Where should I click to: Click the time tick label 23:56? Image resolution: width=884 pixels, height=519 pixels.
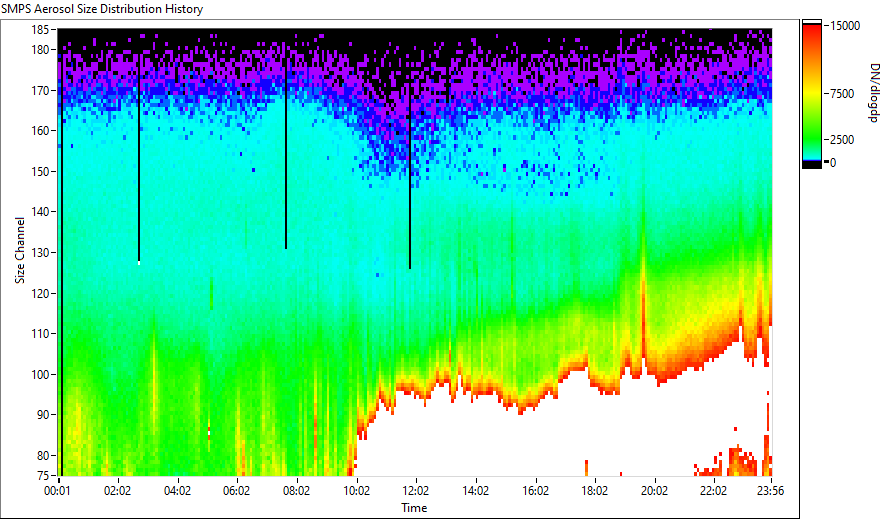pyautogui.click(x=770, y=491)
